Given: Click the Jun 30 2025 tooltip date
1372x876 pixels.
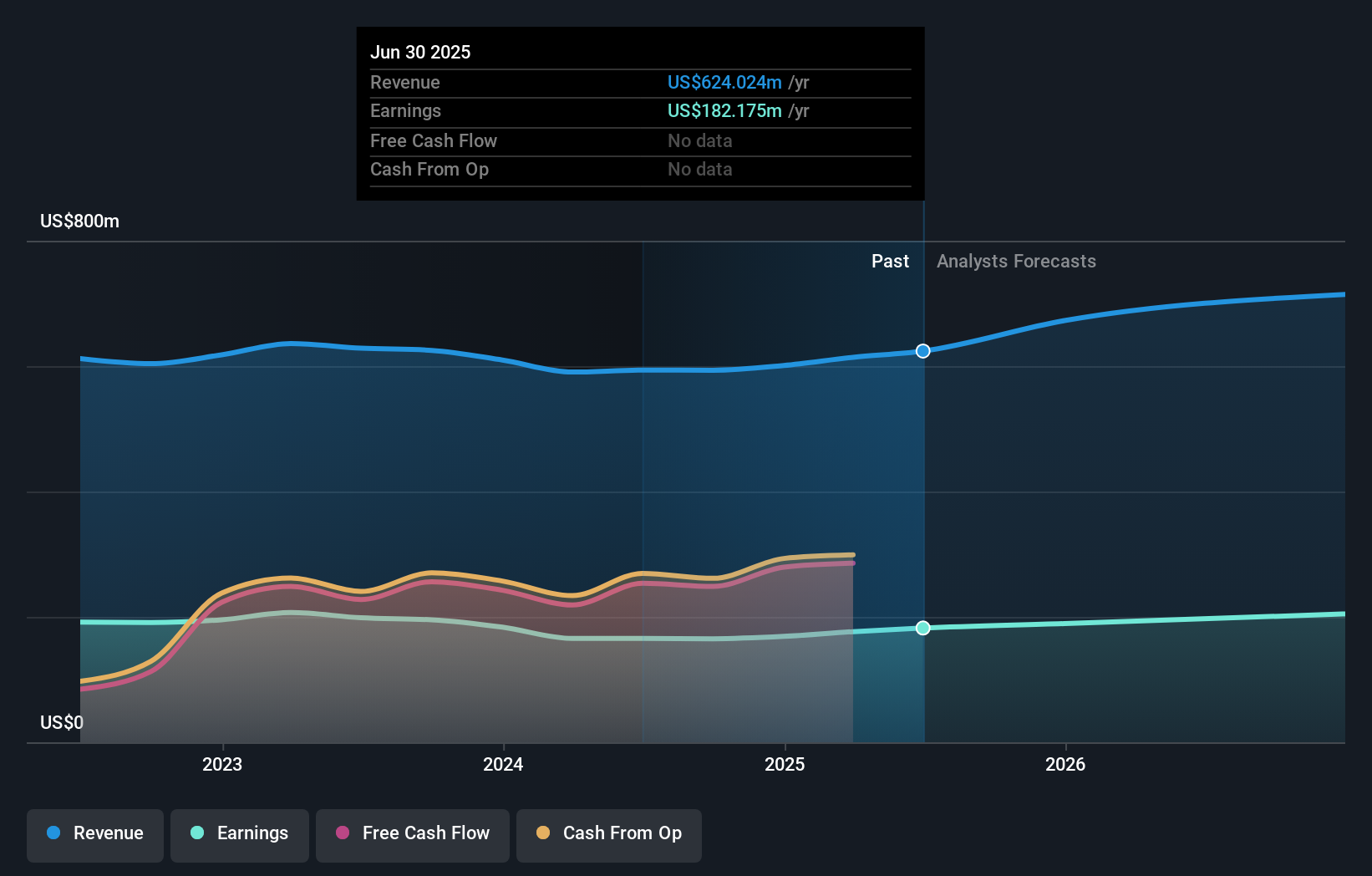Looking at the screenshot, I should tap(420, 52).
